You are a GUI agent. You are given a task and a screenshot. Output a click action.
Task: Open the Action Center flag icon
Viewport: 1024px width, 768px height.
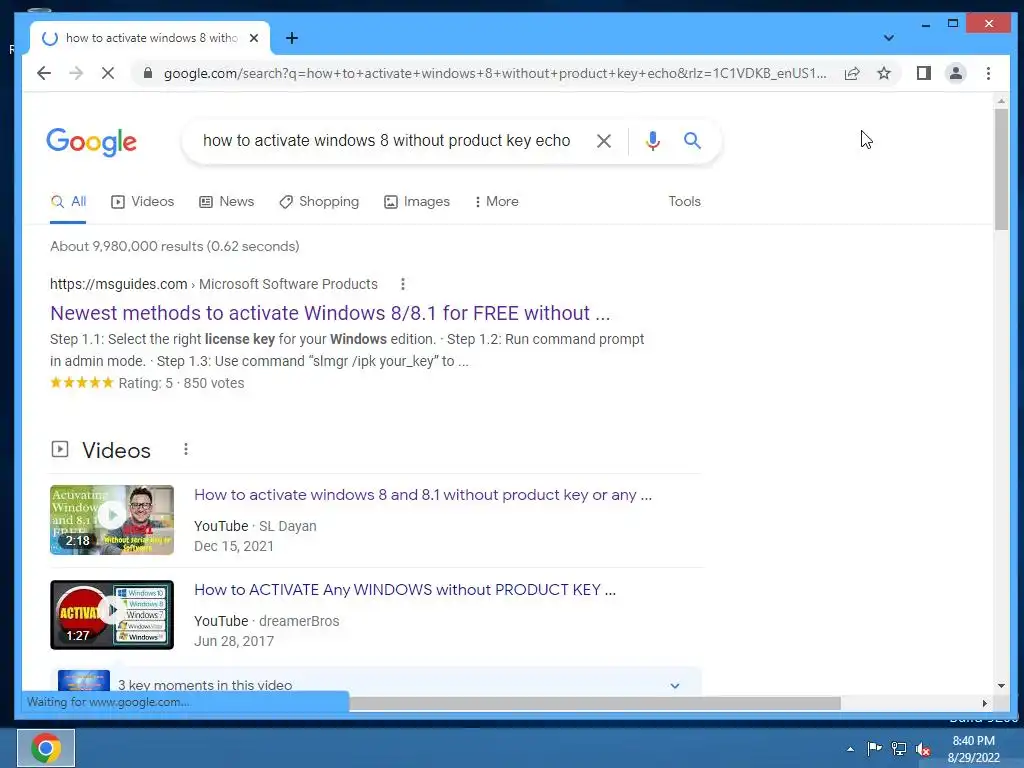[874, 748]
